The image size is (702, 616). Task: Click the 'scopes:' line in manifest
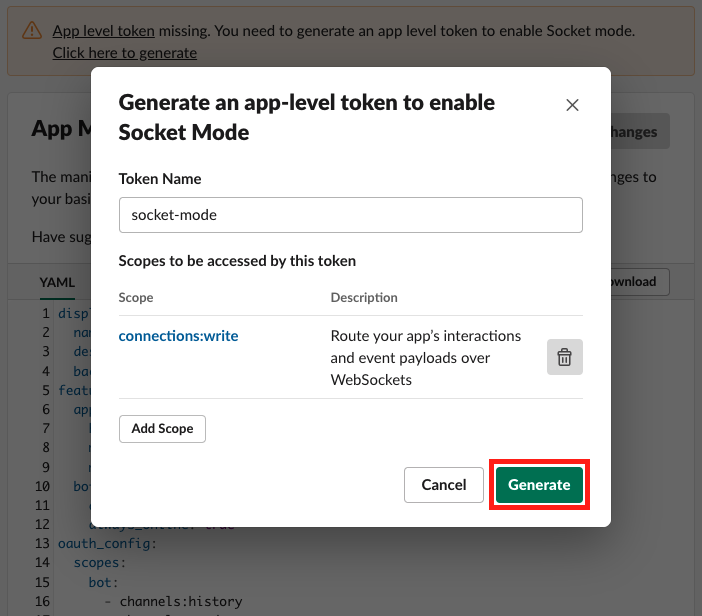100,562
